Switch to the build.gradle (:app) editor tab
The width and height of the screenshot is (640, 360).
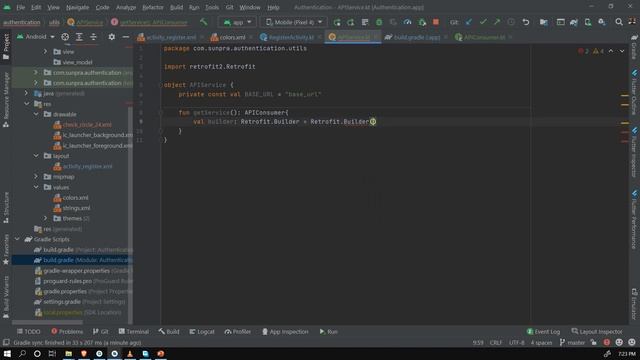416,37
